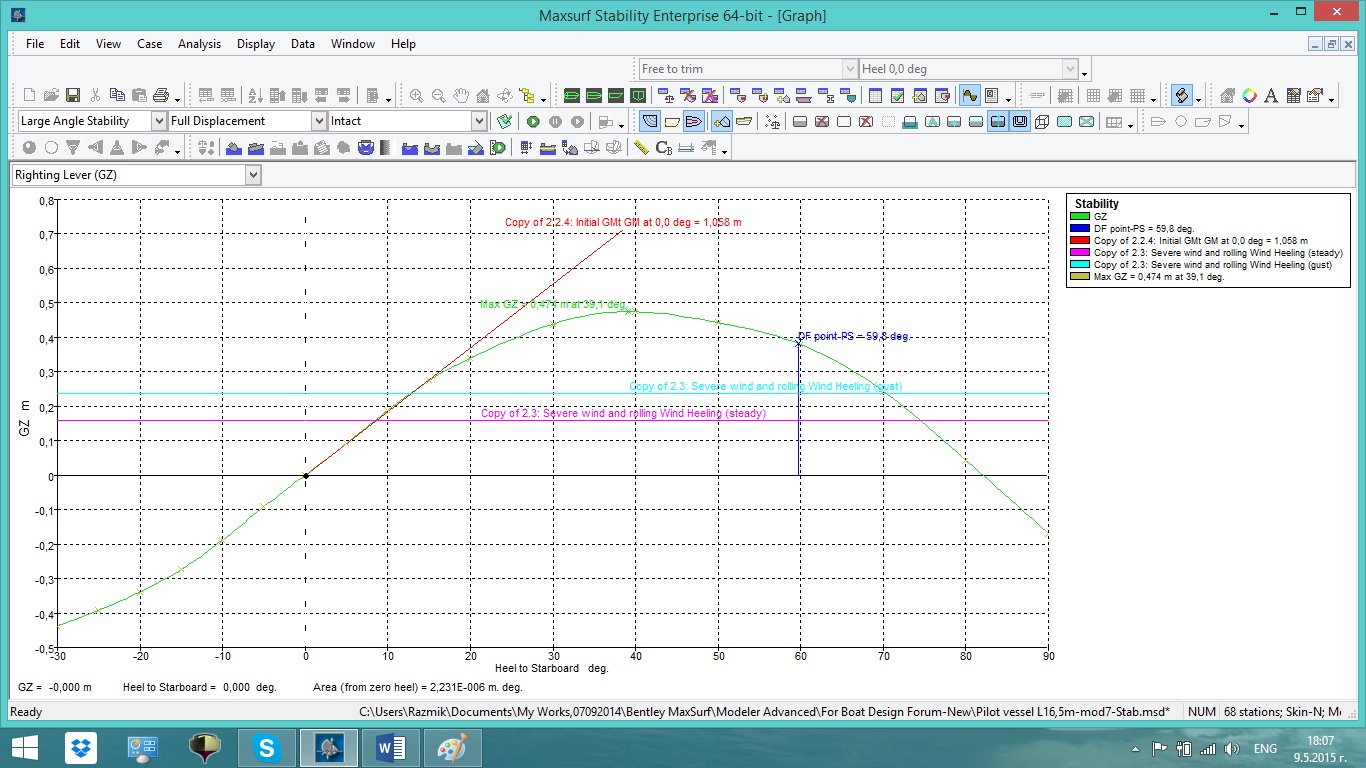Open the Righting Lever (GZ) dropdown

[253, 175]
